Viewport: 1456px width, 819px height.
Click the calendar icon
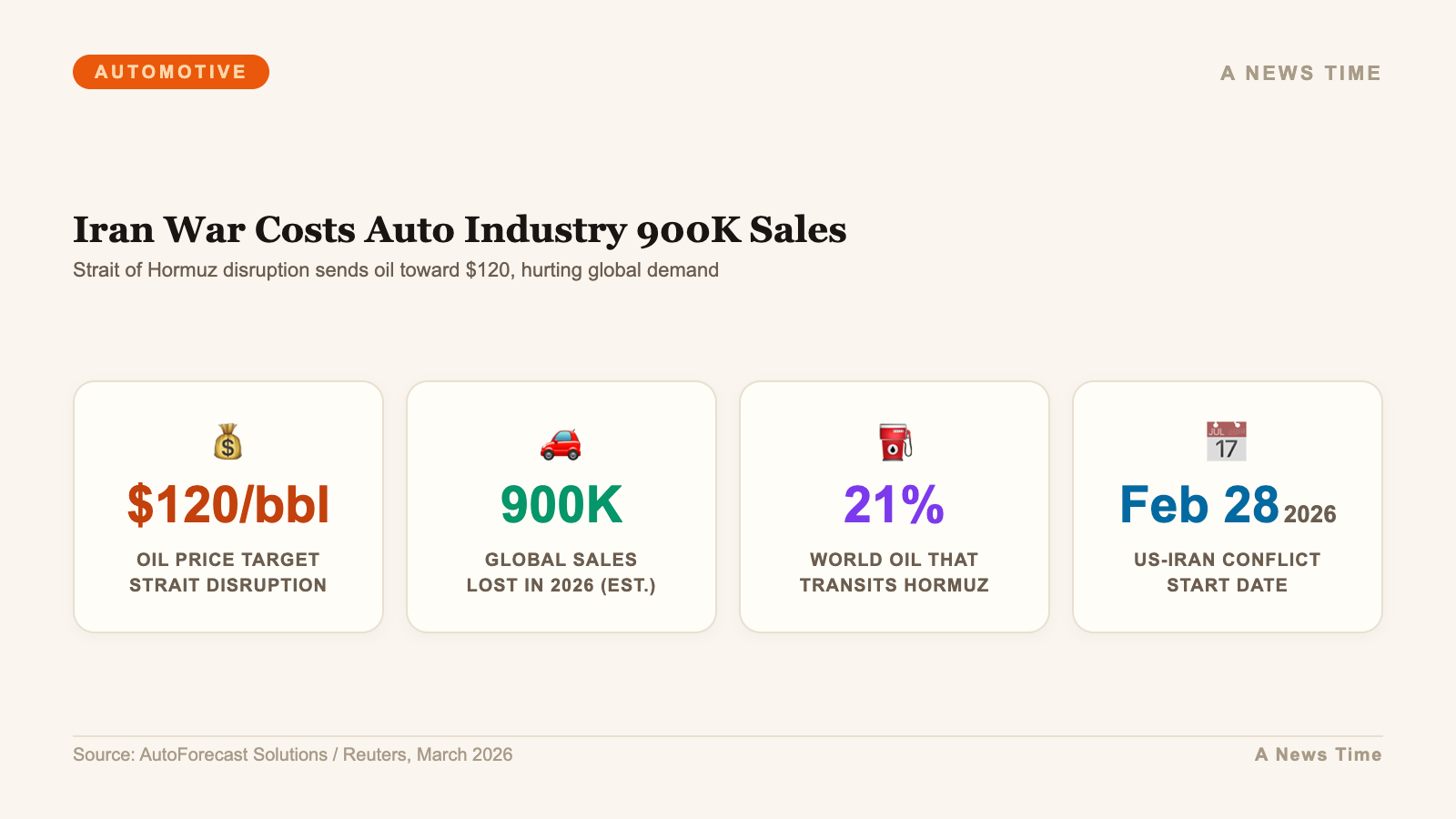pyautogui.click(x=1227, y=442)
